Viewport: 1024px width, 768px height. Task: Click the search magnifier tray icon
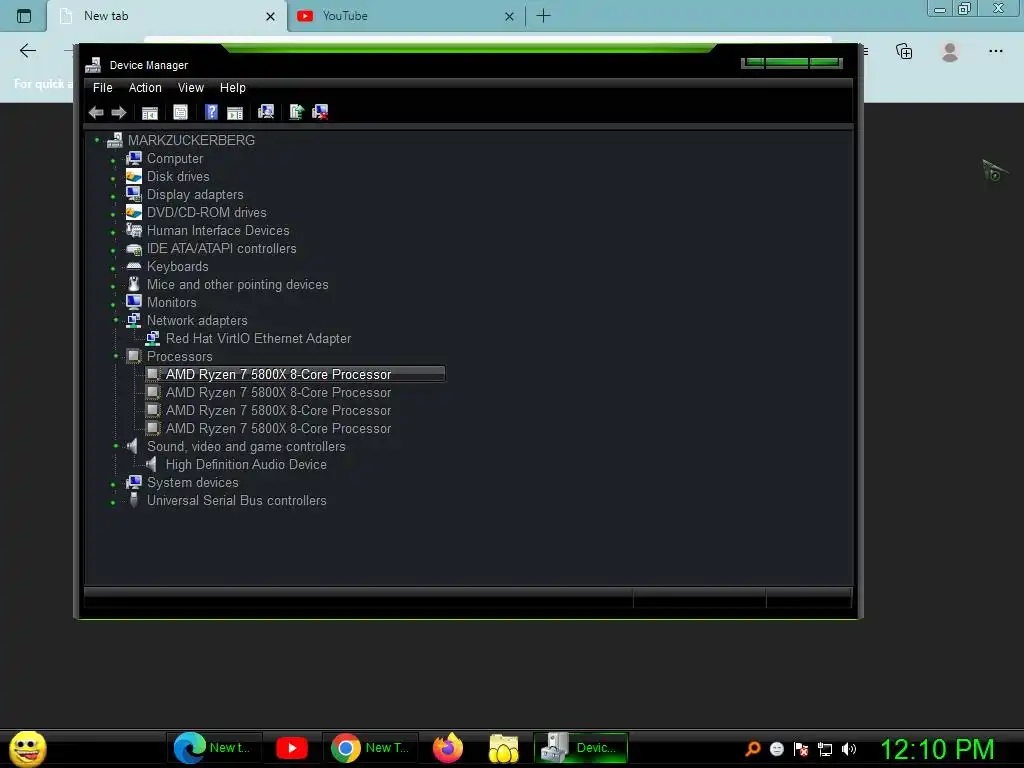[x=752, y=749]
